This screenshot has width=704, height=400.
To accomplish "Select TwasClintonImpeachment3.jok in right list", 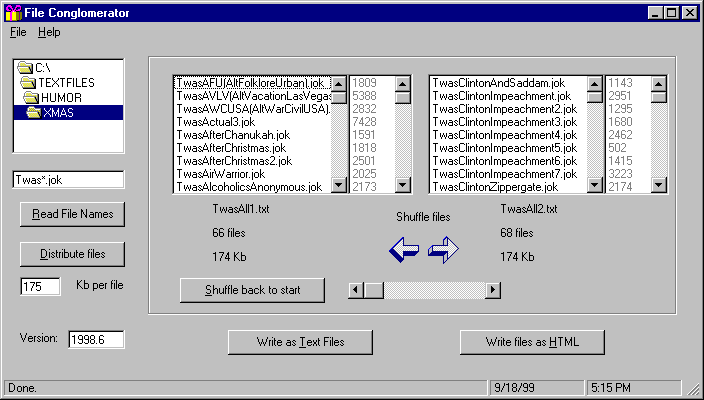I will pyautogui.click(x=509, y=122).
